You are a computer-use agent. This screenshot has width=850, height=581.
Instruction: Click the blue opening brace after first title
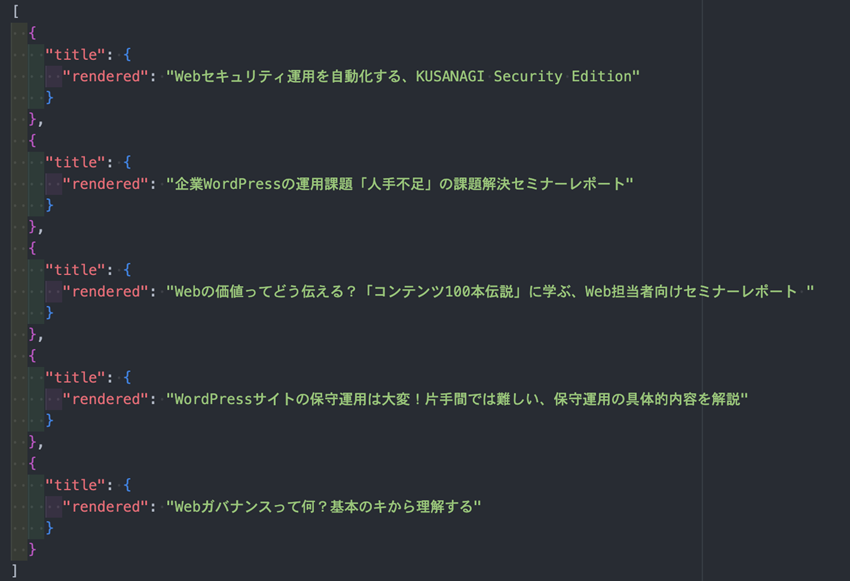coord(127,55)
